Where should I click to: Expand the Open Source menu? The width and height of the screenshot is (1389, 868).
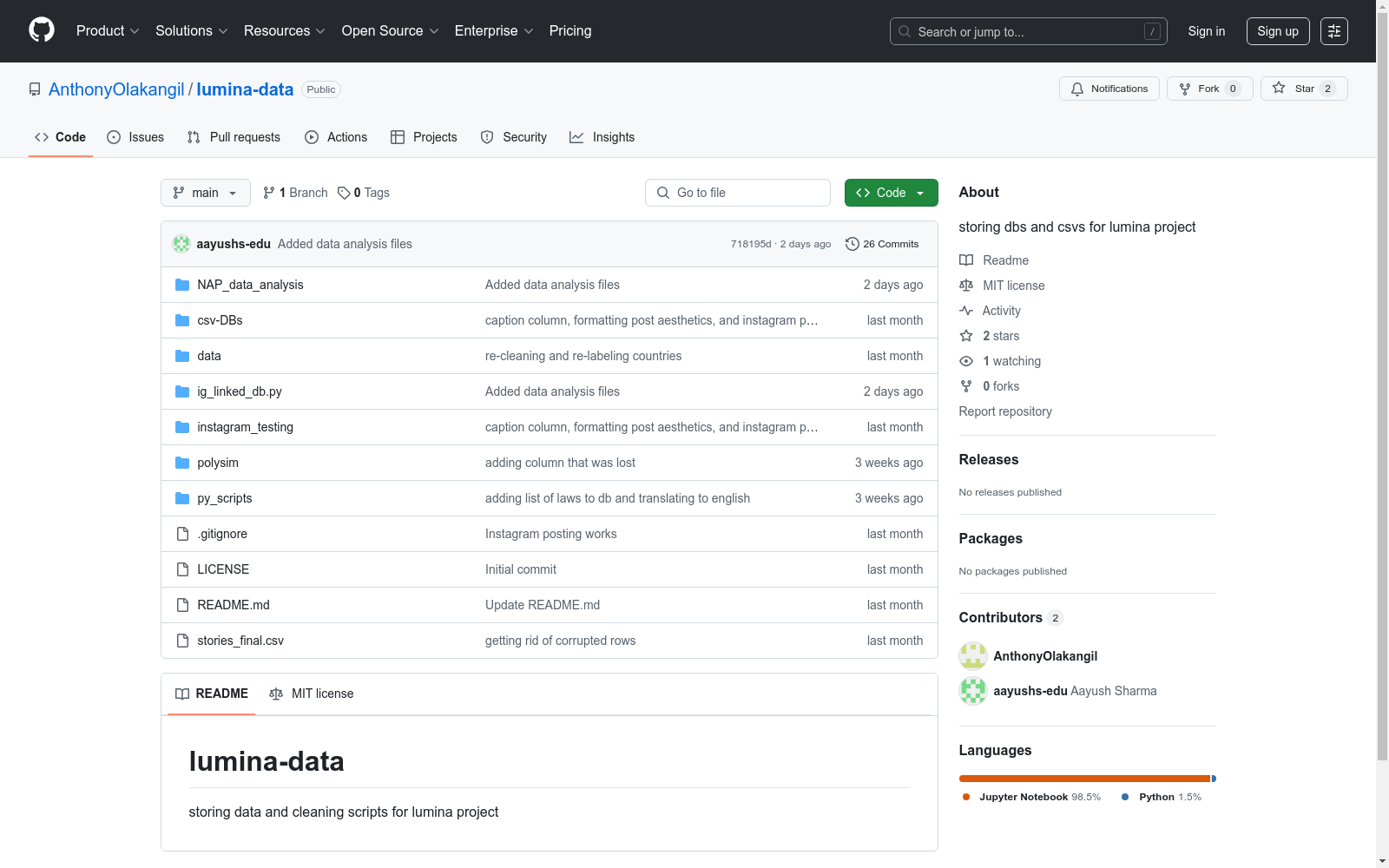391,31
